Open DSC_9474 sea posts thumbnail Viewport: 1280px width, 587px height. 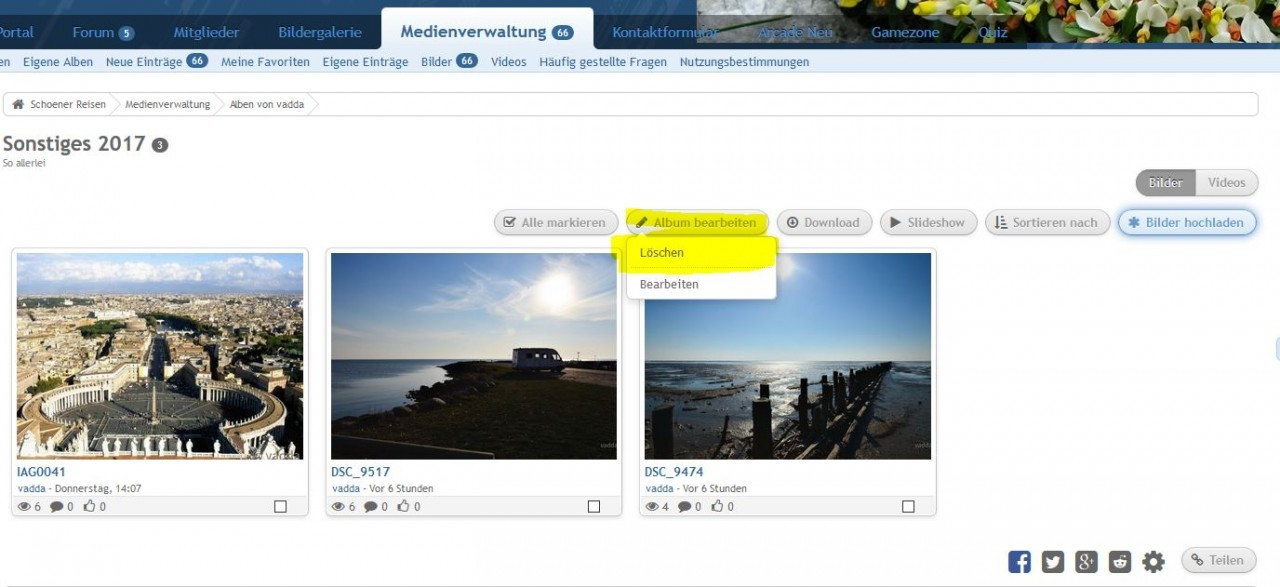coord(788,356)
